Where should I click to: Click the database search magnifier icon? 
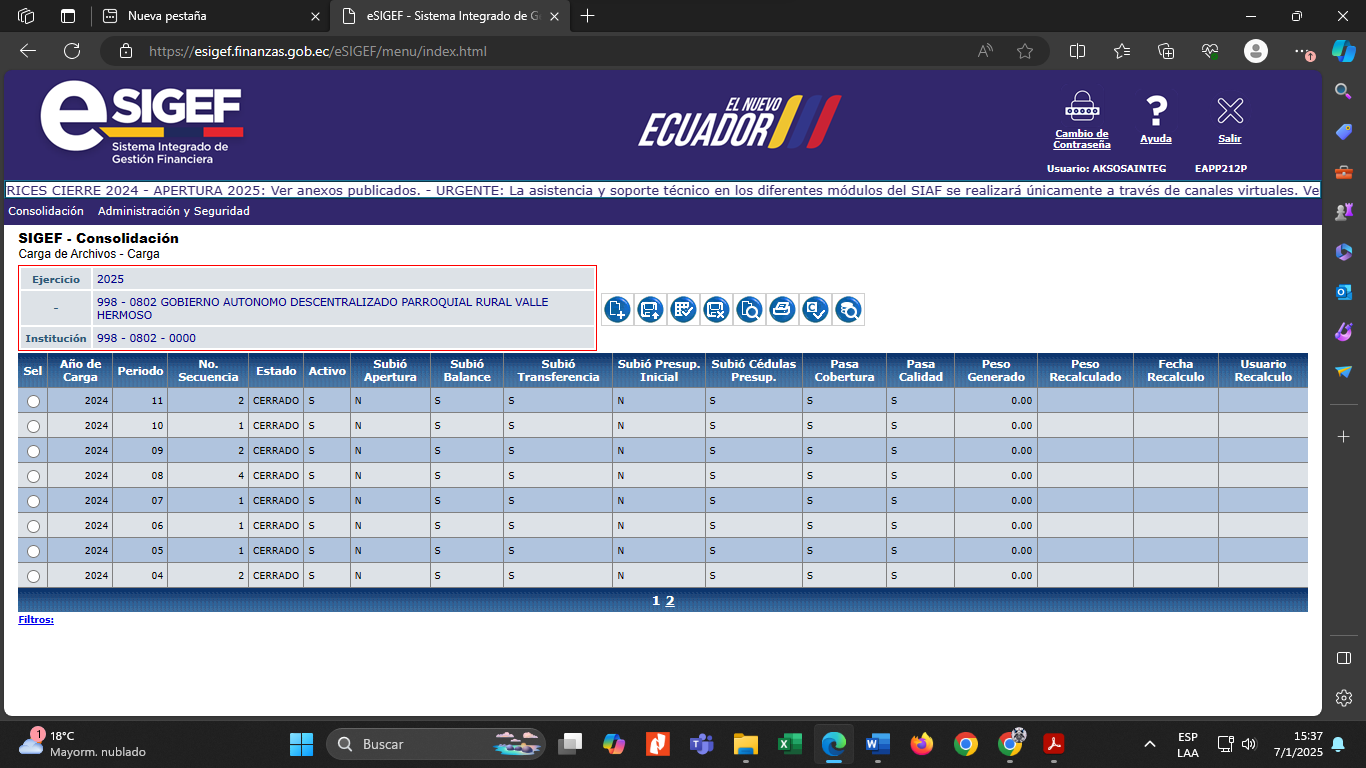coord(848,310)
